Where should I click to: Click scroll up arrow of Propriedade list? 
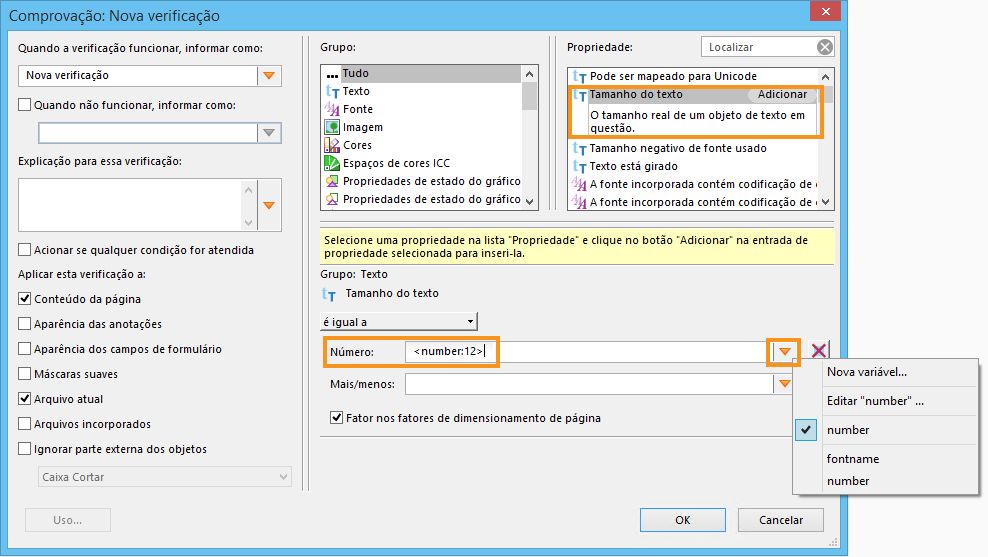pyautogui.click(x=825, y=77)
